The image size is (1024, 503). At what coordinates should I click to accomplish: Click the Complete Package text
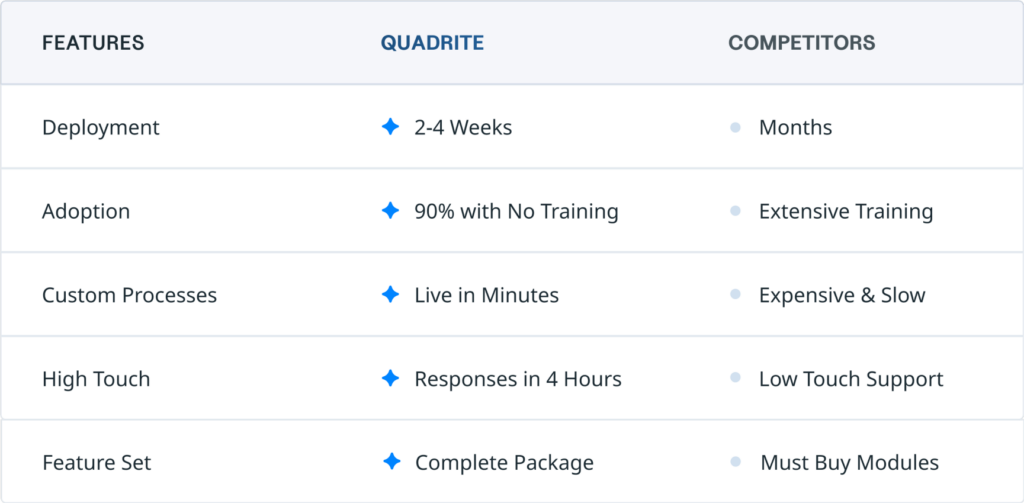(505, 463)
